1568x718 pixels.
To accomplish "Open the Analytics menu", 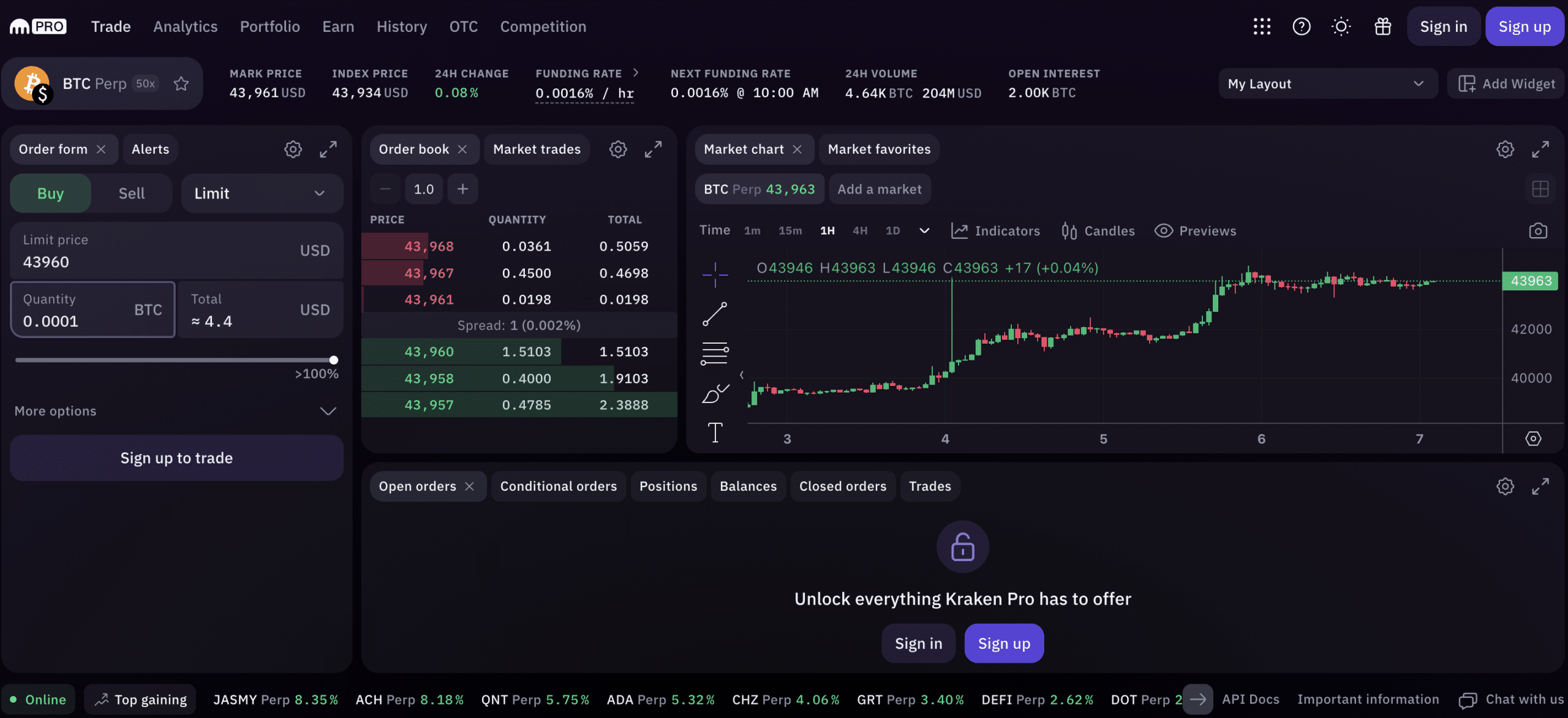I will click(185, 26).
